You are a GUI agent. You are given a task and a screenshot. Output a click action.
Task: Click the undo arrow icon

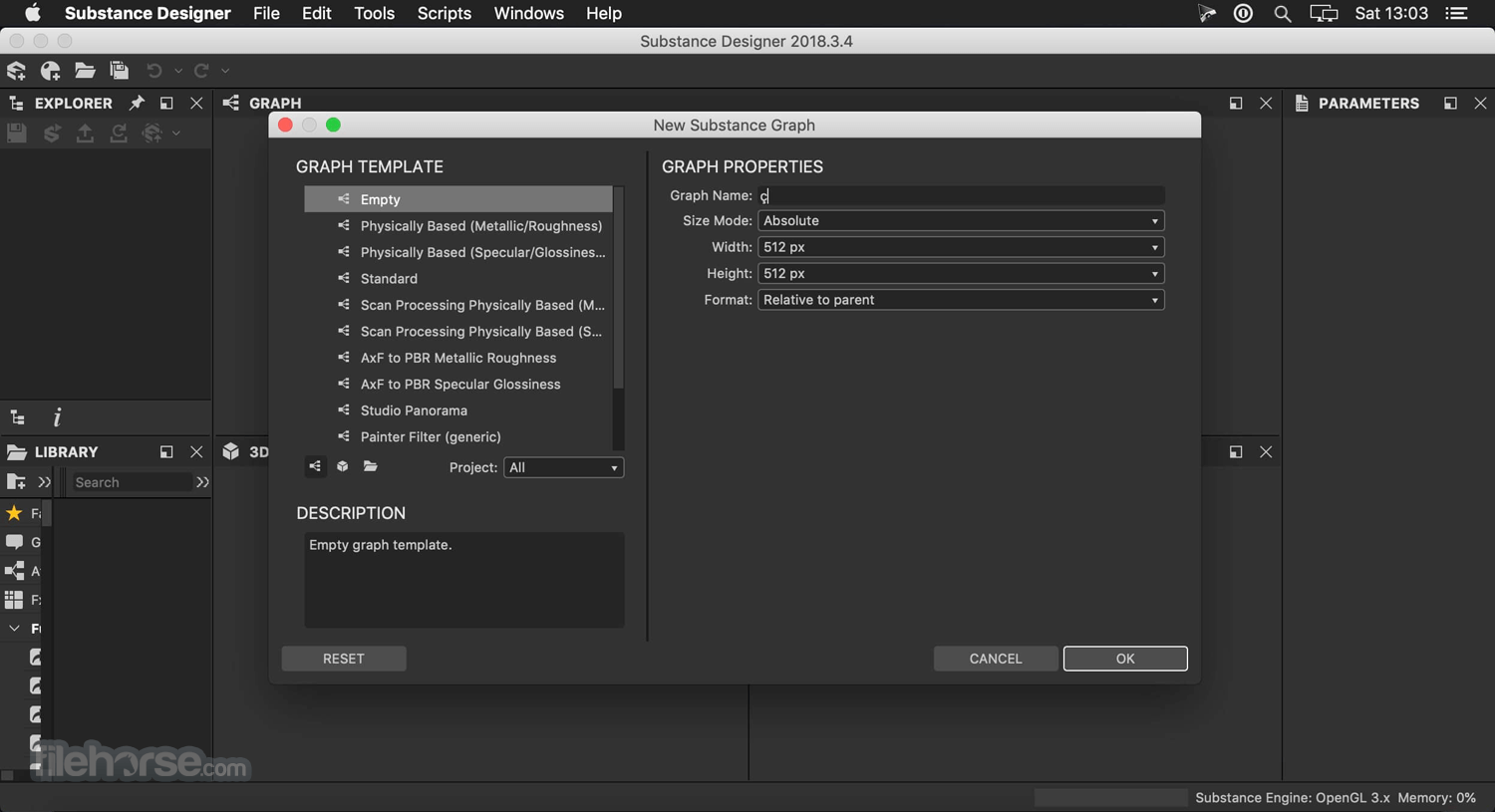point(154,71)
